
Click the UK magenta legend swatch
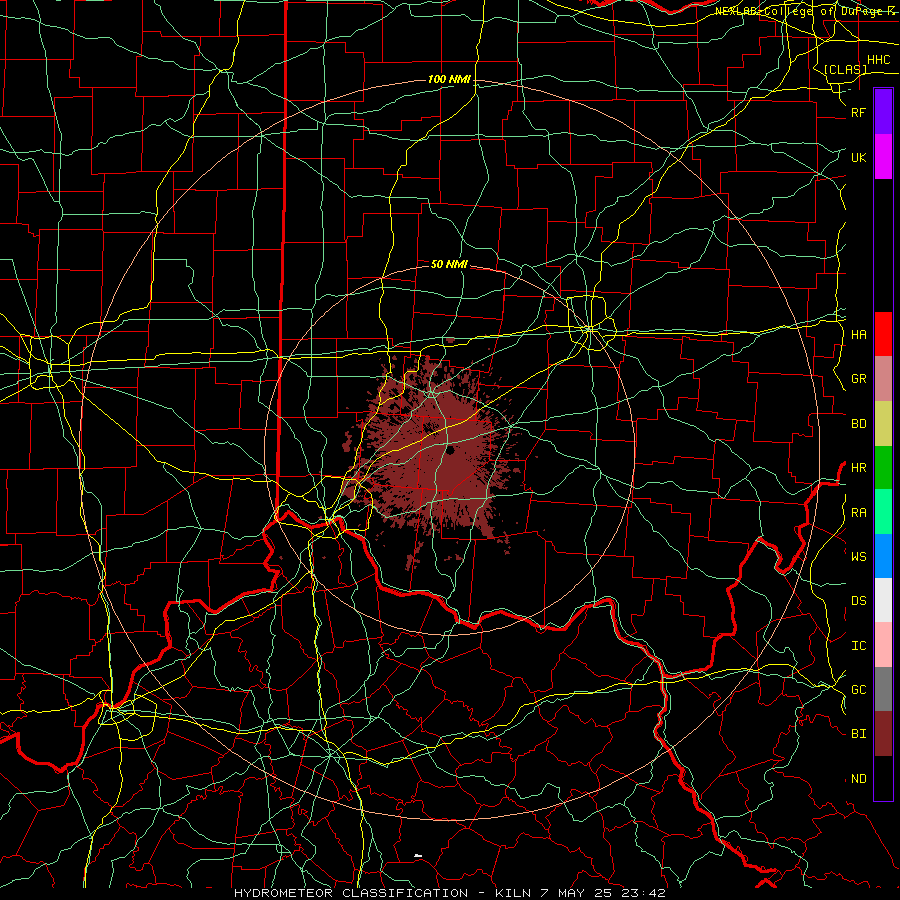click(x=883, y=156)
